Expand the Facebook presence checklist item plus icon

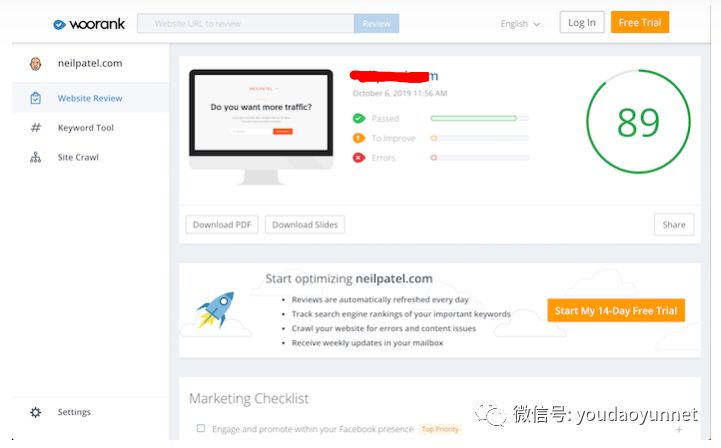coord(679,430)
